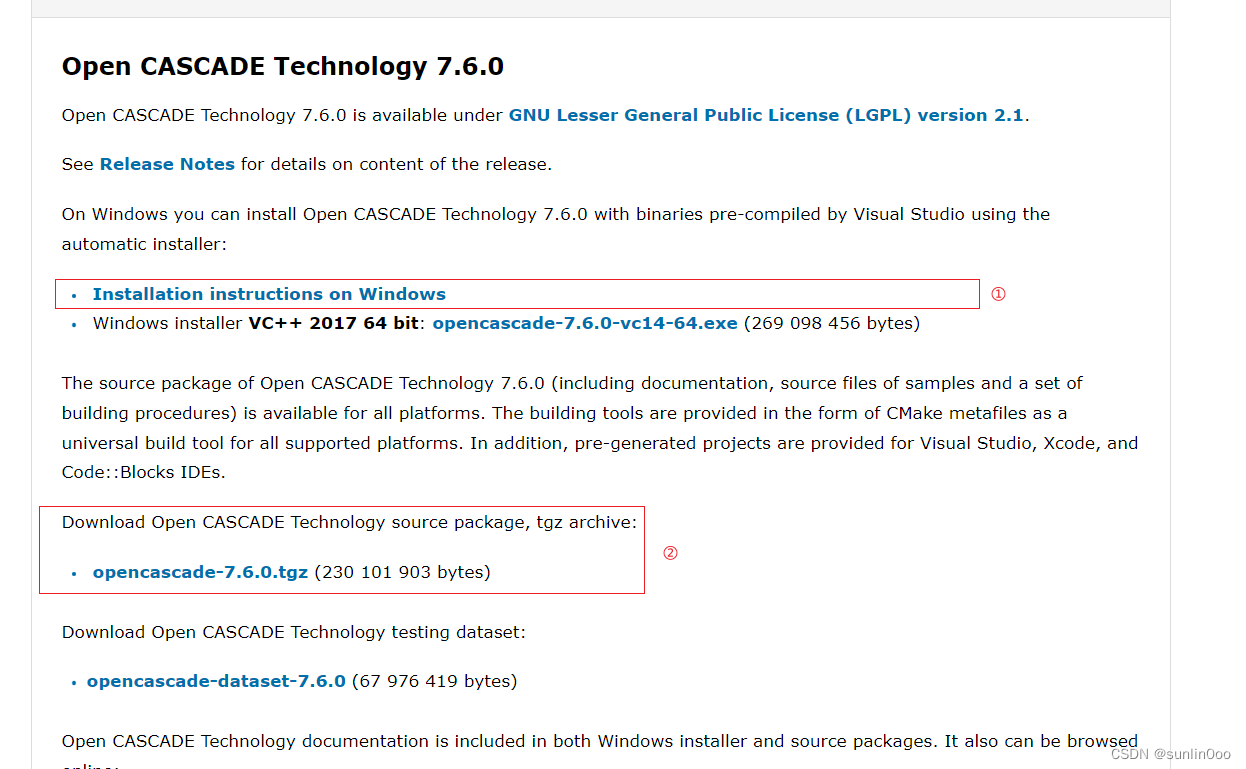Open Installation instructions on Windows link
Viewport: 1246px width, 769px height.
(269, 294)
